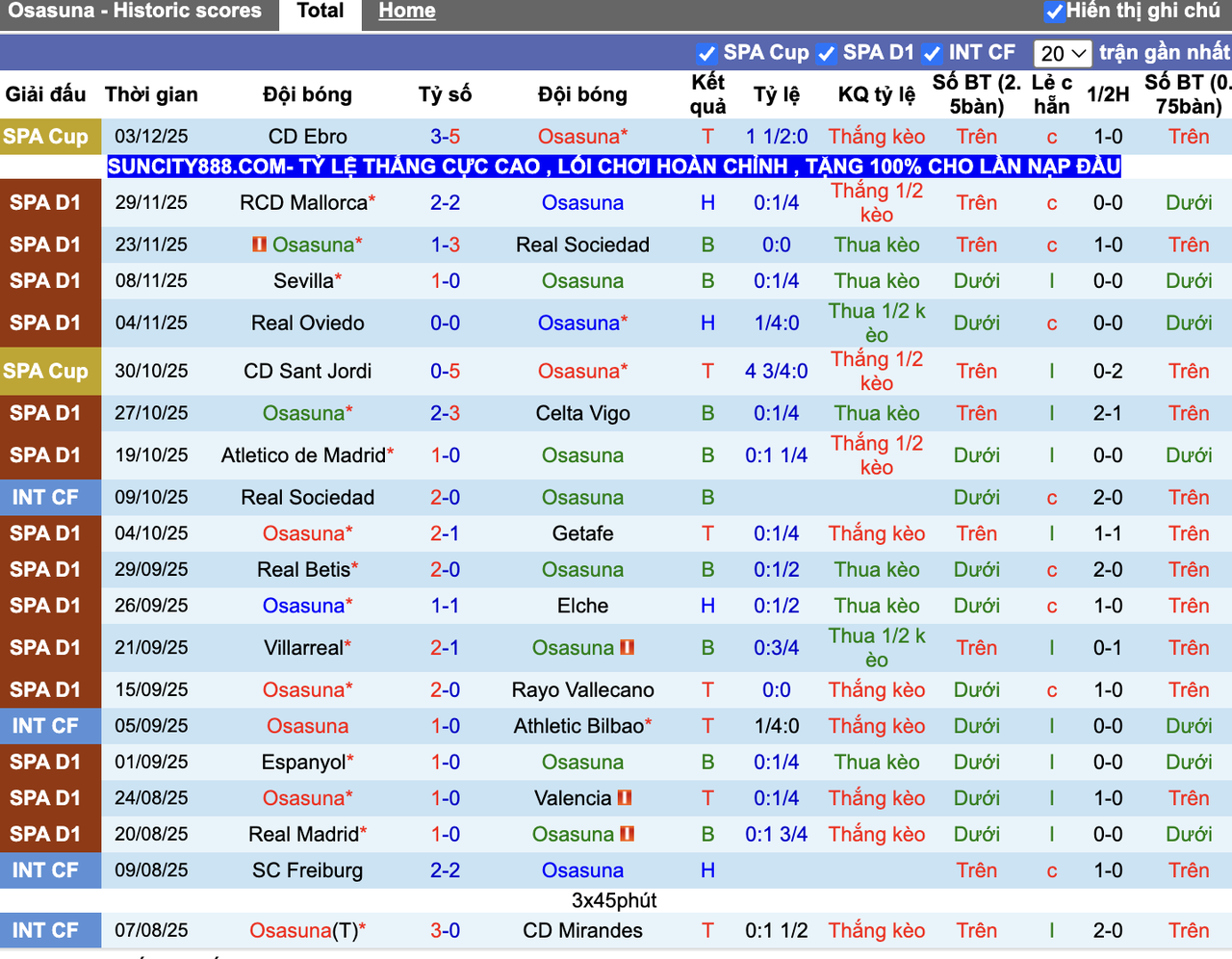
Task: Open CD Mirandes team link
Action: click(x=582, y=931)
